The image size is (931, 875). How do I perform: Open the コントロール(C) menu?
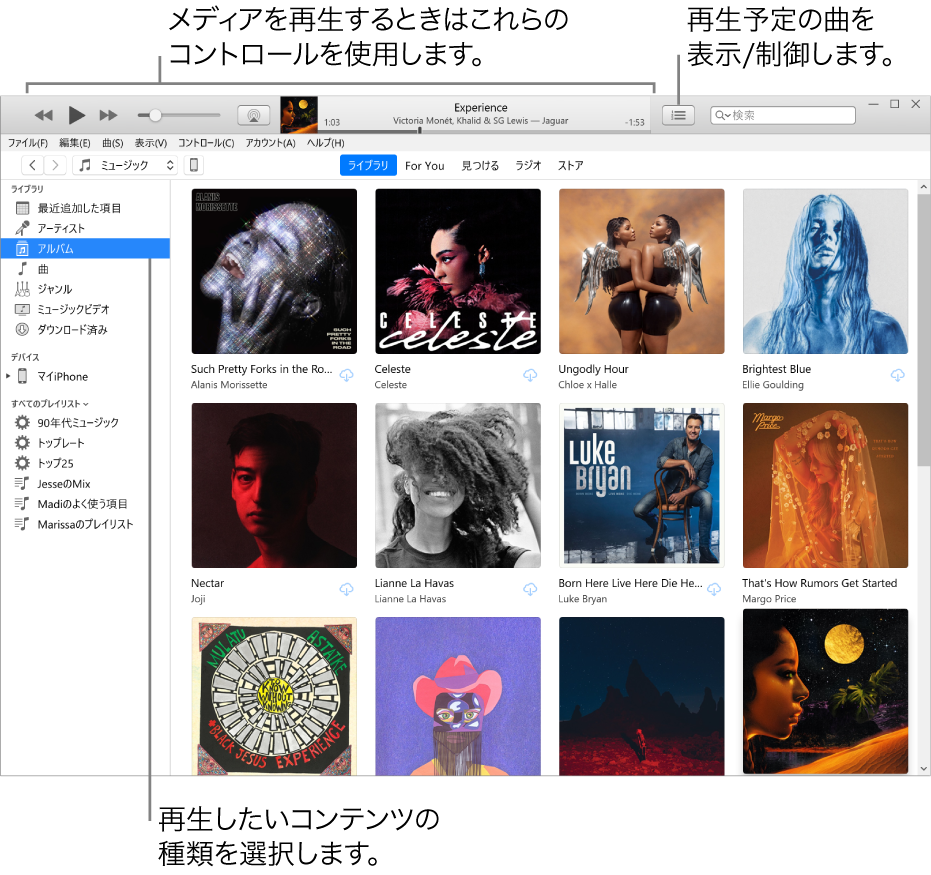206,143
